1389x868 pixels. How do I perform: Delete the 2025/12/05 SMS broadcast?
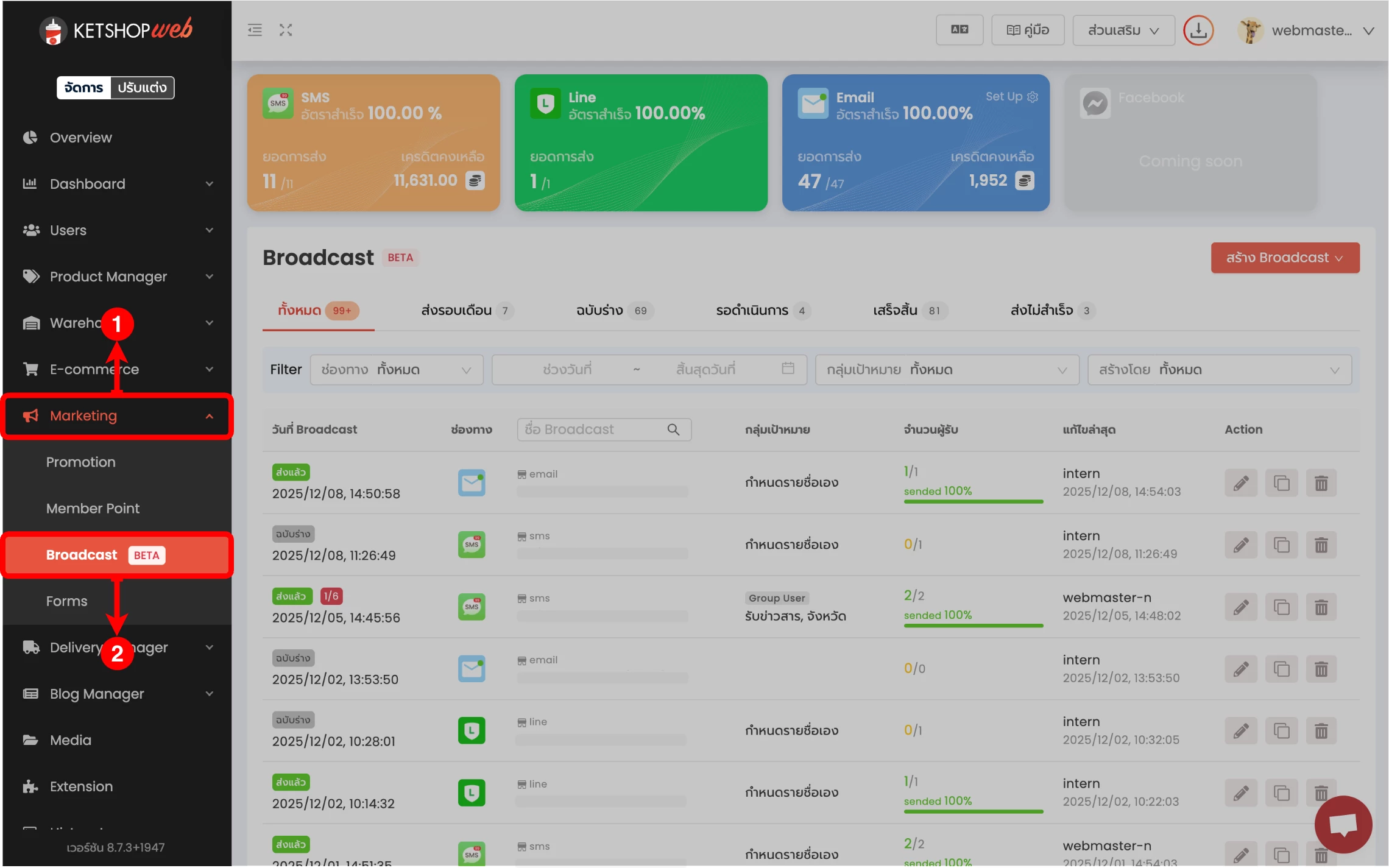[x=1321, y=607]
